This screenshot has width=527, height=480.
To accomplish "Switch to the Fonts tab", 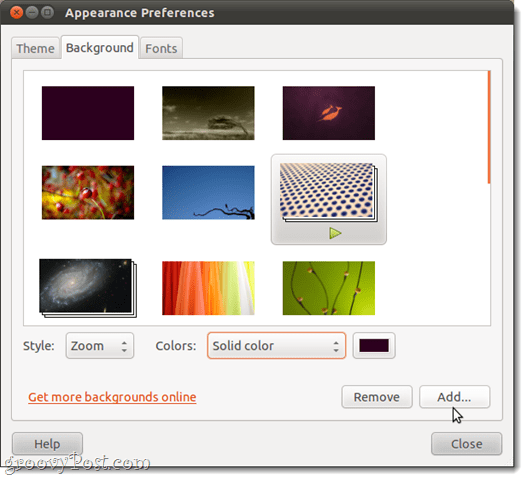I will (161, 48).
